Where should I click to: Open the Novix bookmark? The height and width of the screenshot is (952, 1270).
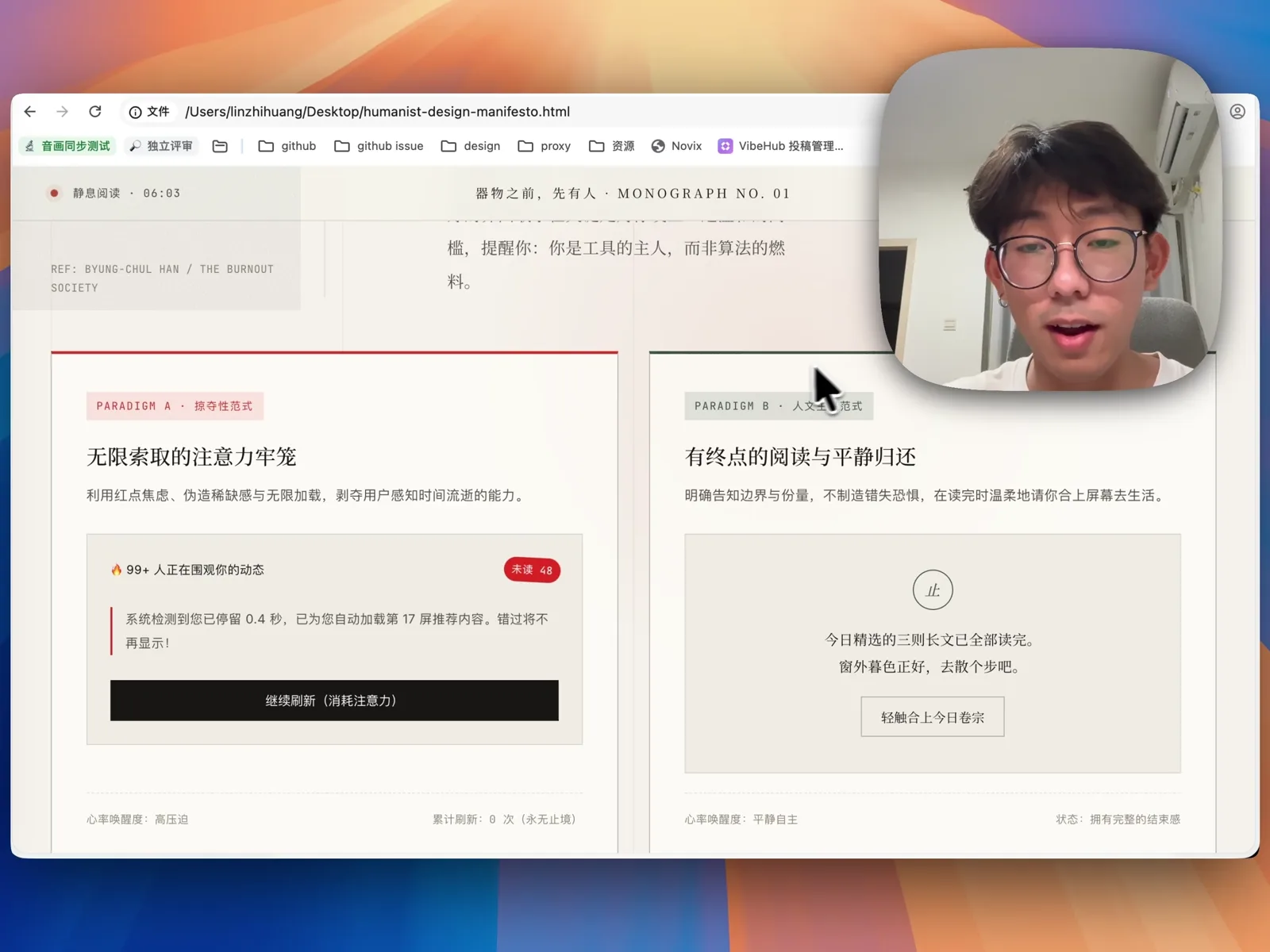(677, 146)
